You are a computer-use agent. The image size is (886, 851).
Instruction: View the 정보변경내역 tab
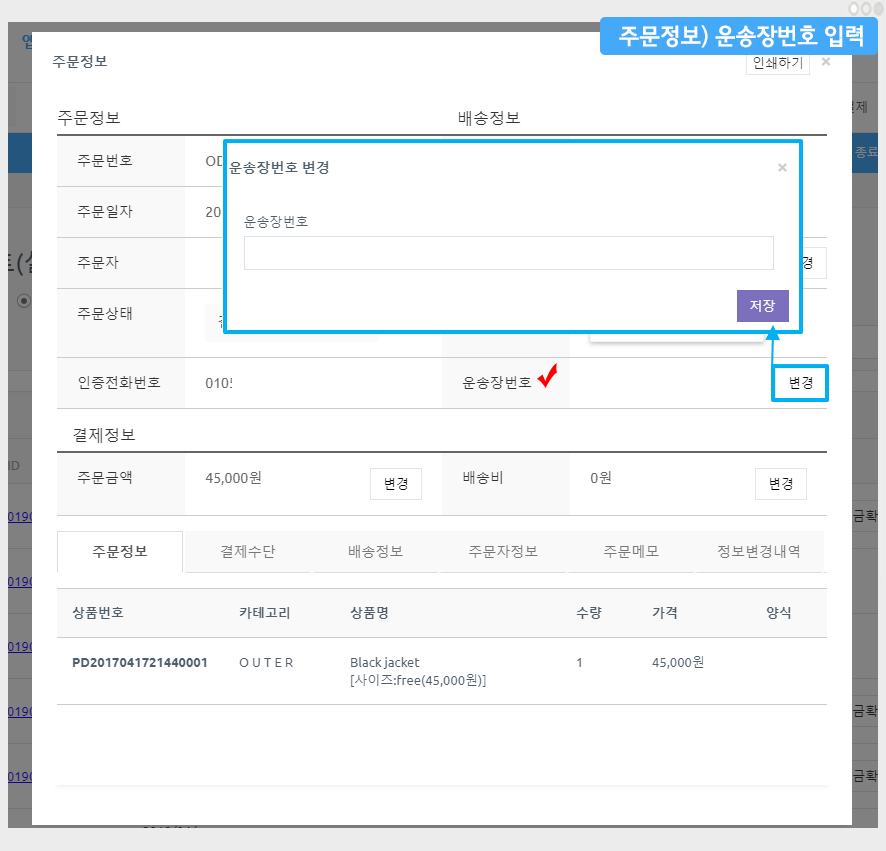coord(758,551)
